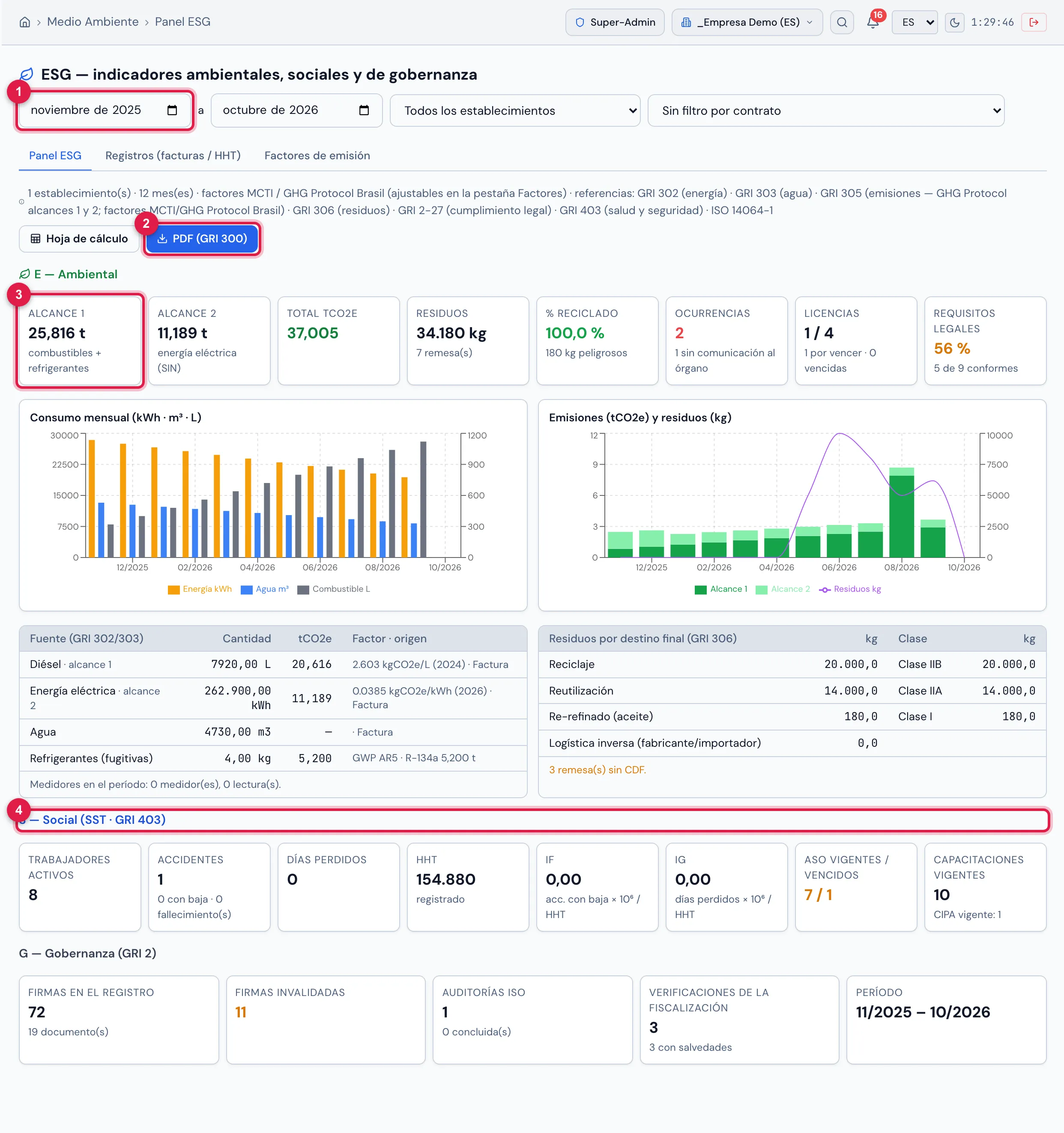Click the Firmas invalidadas value 11
This screenshot has height=1133, width=1064.
click(241, 1012)
